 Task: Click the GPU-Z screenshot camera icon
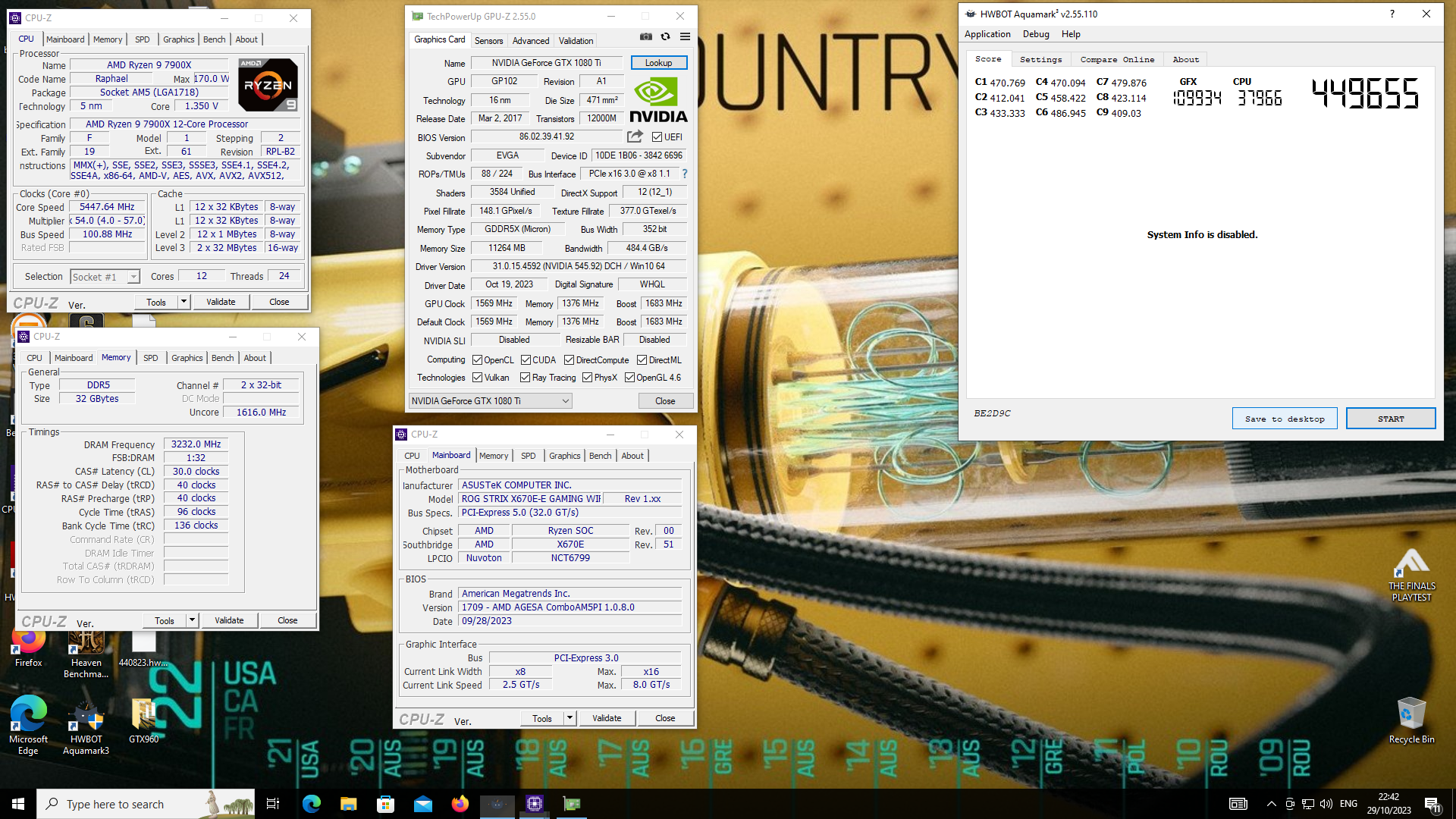click(645, 36)
